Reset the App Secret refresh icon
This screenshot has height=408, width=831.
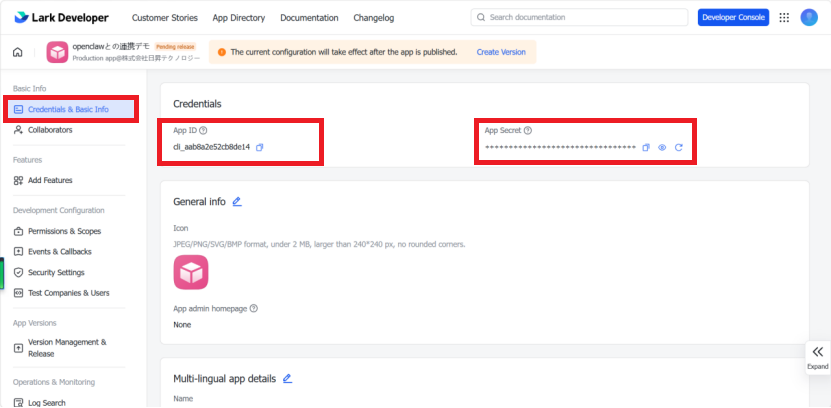678,147
